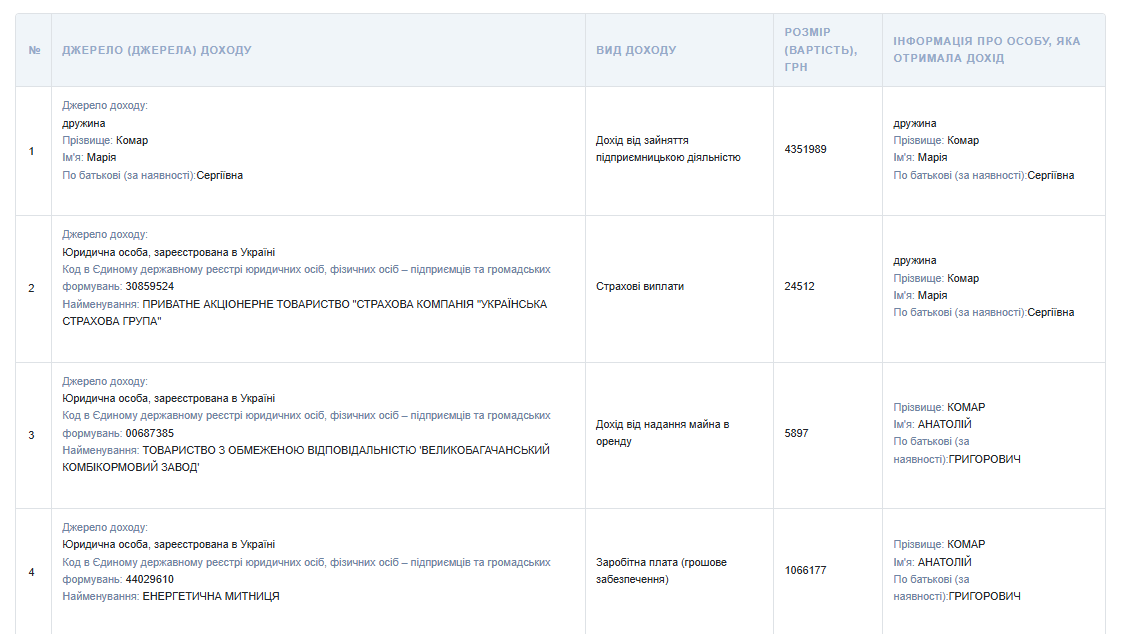
Task: Click the 'ДЖЕРЕЛО (ДЖЕРЕЛА) ДОХОДУ' column header
Action: pyautogui.click(x=318, y=50)
